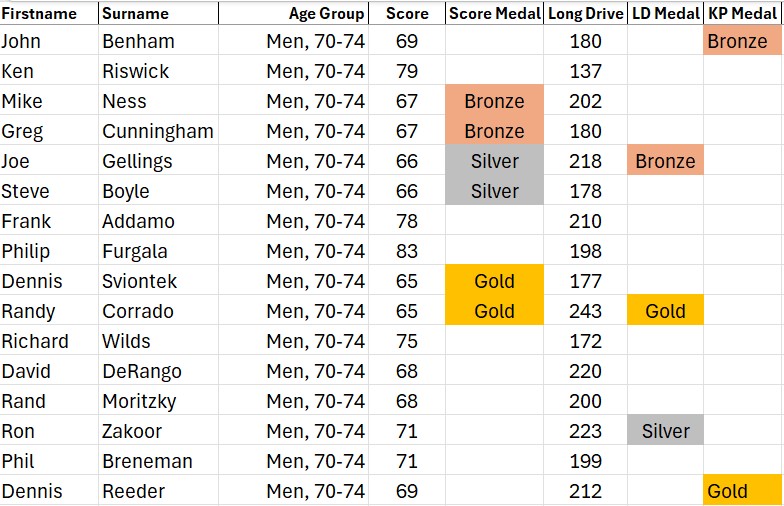Viewport: 784px width, 506px height.
Task: Select the LD Medal header cell
Action: (x=665, y=14)
